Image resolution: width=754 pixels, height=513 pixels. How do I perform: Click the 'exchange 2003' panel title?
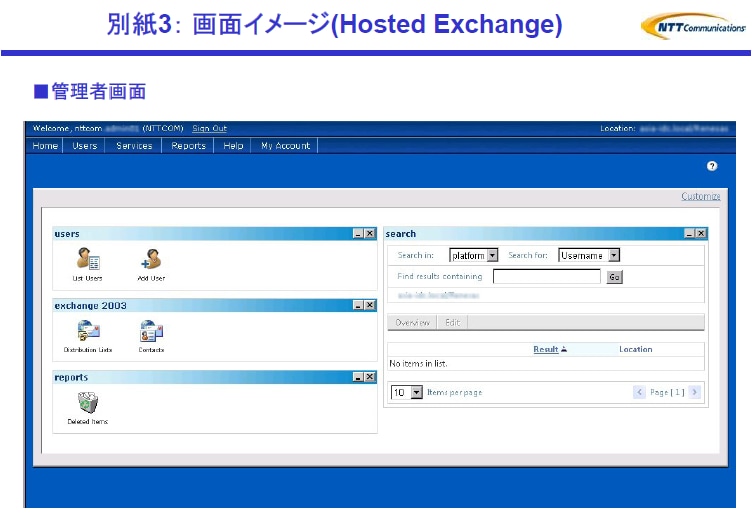coord(90,306)
